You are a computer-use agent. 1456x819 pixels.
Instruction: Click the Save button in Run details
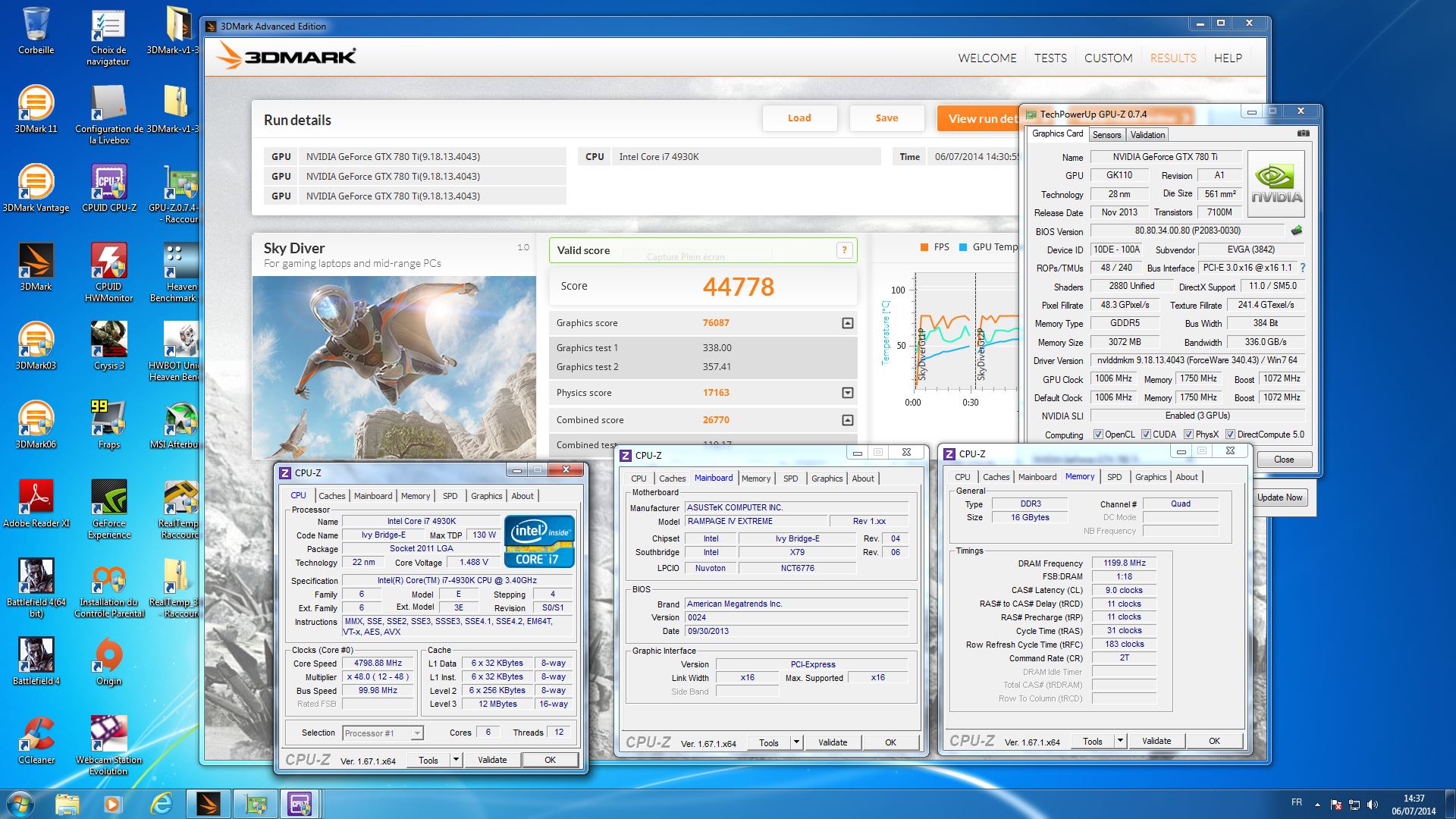click(x=886, y=118)
